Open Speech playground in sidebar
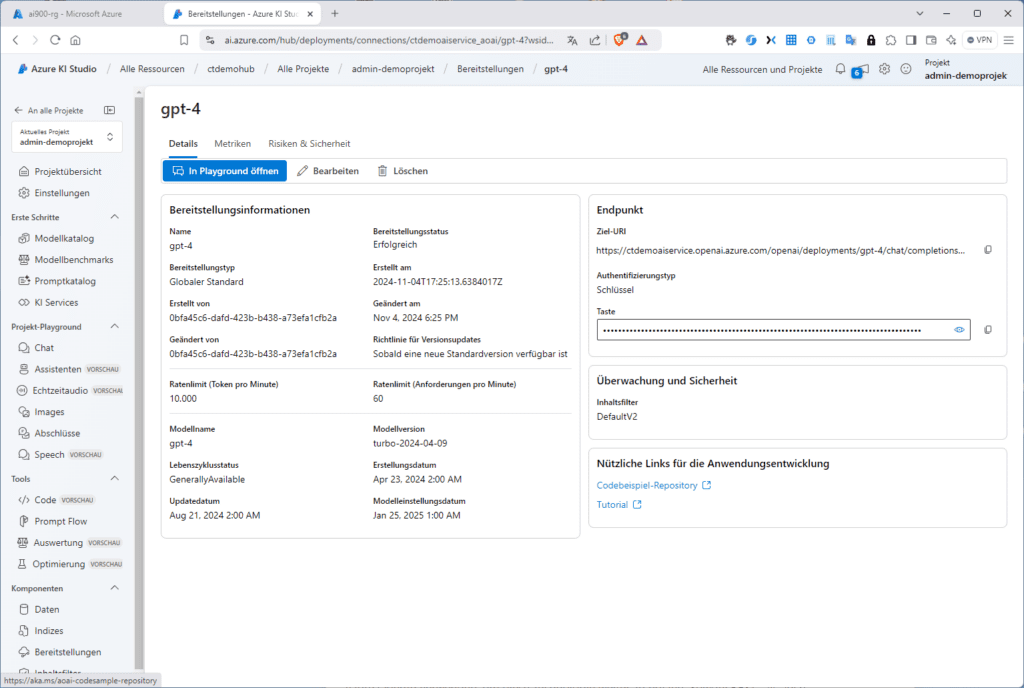 click(59, 455)
